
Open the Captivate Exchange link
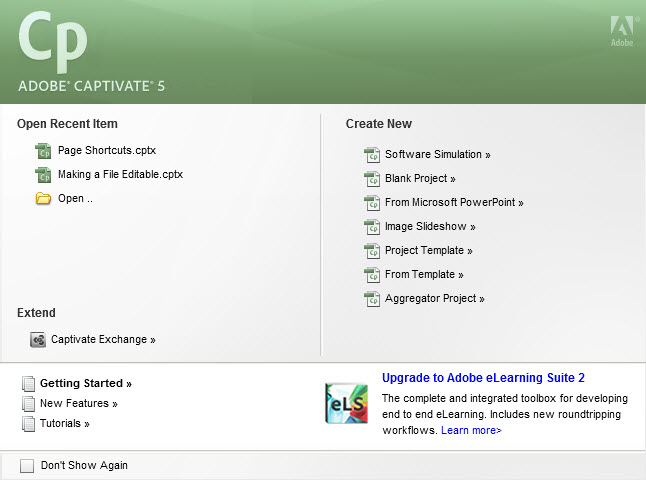coord(103,340)
